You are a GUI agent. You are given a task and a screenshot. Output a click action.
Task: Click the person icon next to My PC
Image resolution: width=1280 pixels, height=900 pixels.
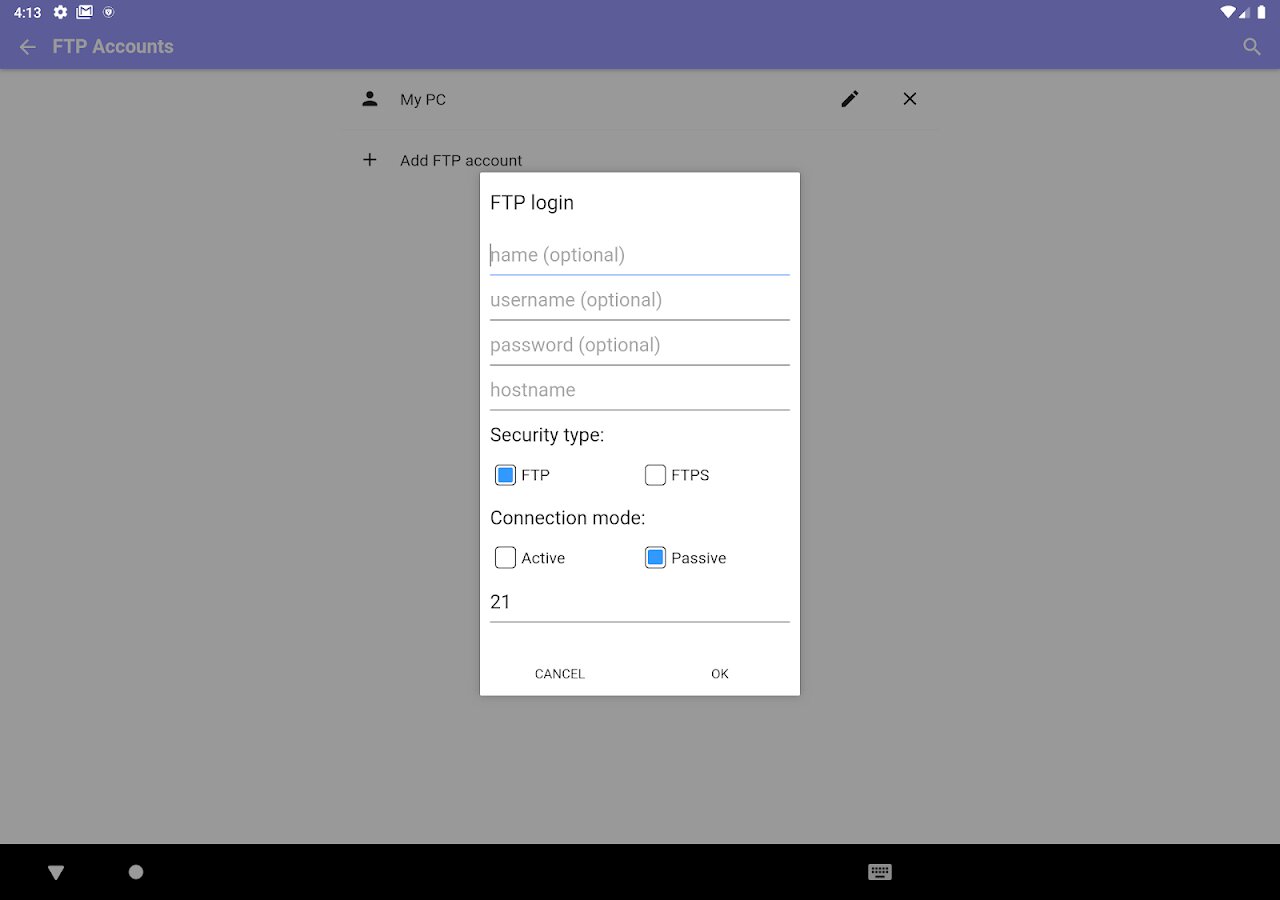tap(370, 99)
